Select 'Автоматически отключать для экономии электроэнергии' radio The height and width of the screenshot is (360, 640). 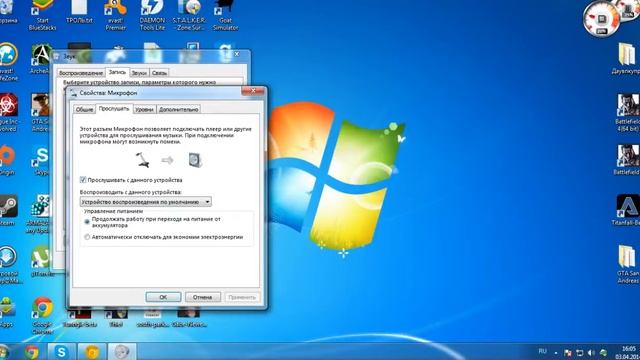point(87,237)
